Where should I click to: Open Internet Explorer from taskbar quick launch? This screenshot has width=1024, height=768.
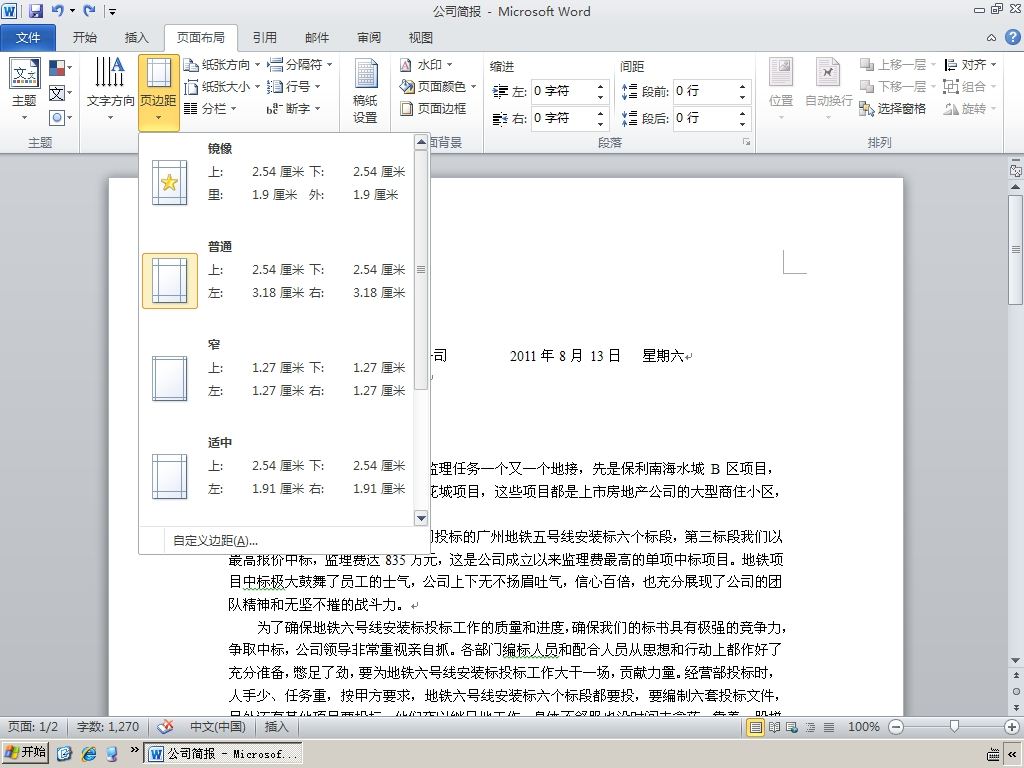click(89, 753)
